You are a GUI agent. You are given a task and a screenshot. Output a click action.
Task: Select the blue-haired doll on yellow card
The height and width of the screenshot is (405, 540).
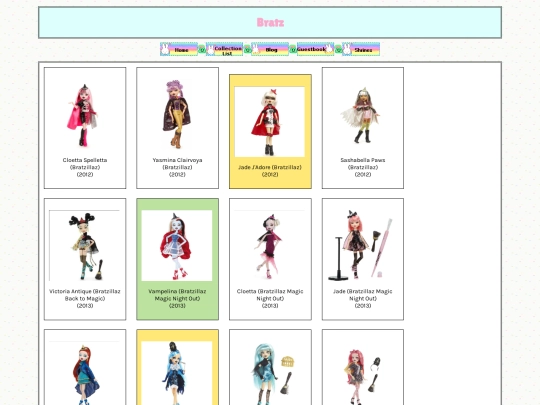(177, 373)
